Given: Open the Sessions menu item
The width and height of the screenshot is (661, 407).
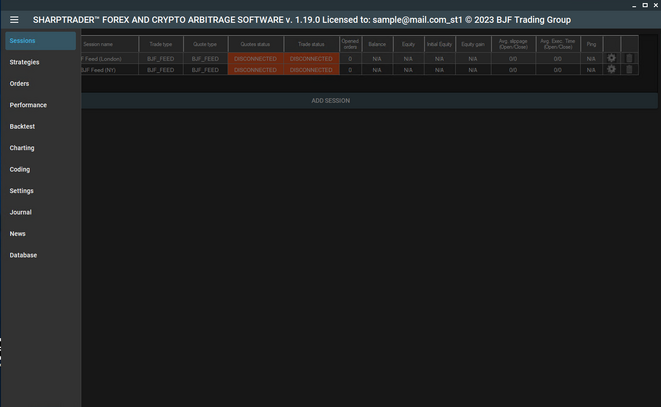Looking at the screenshot, I should tap(40, 40).
